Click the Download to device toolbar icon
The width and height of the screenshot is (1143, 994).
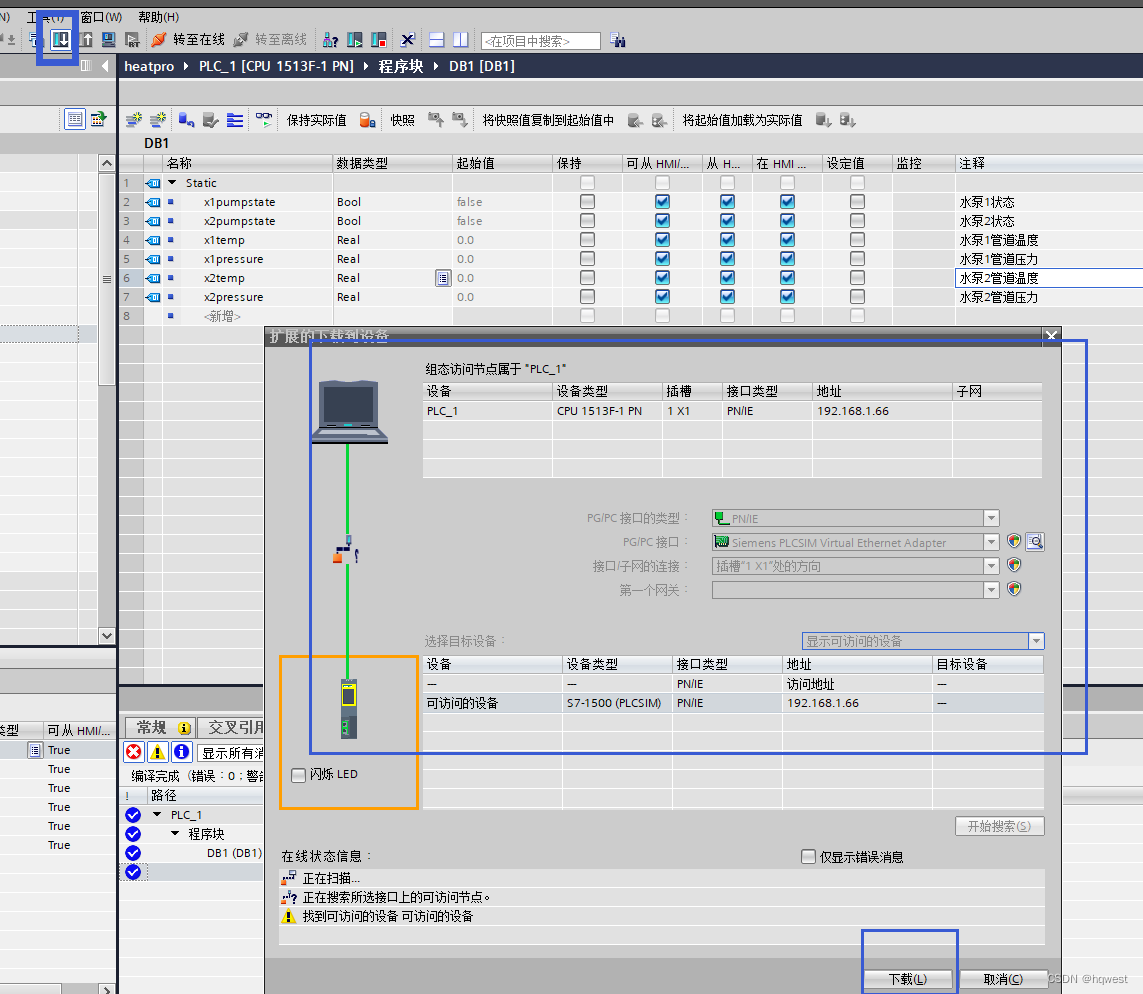(x=61, y=39)
